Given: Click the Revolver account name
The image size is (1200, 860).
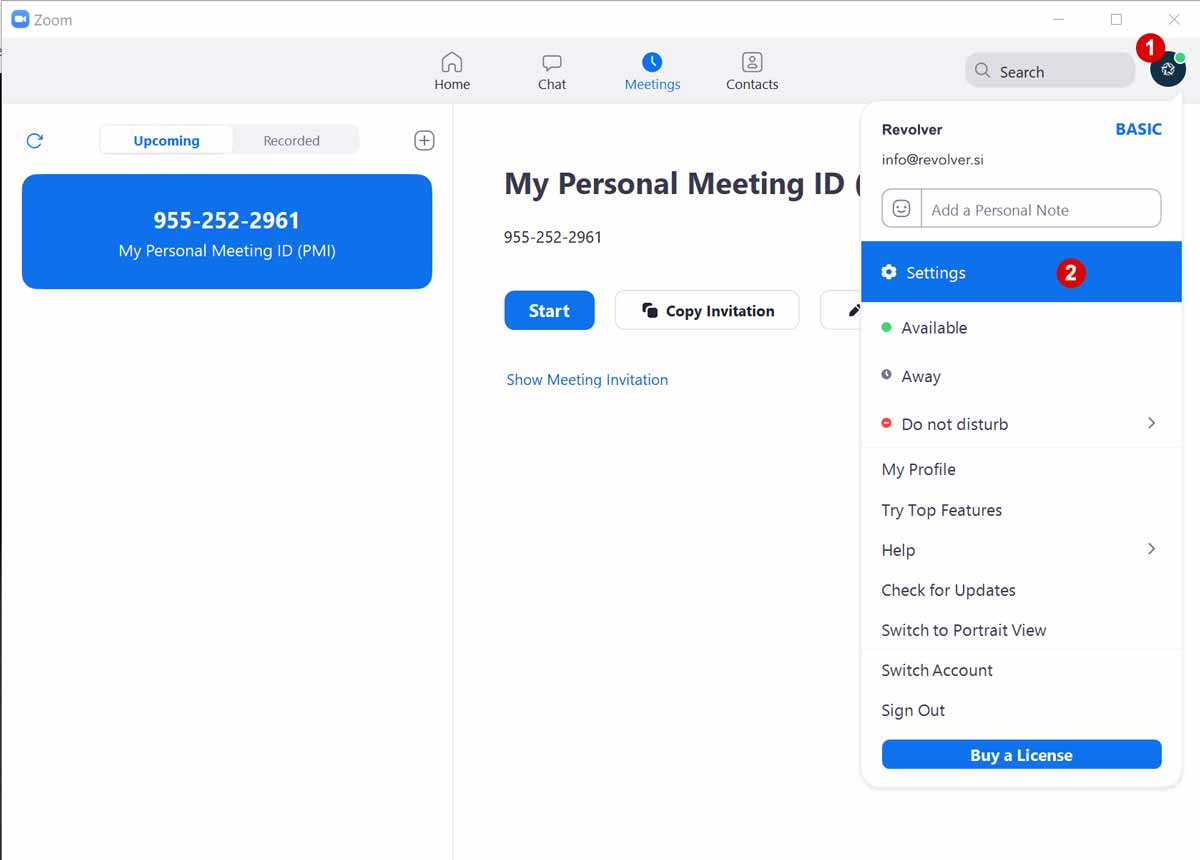Looking at the screenshot, I should click(x=912, y=129).
